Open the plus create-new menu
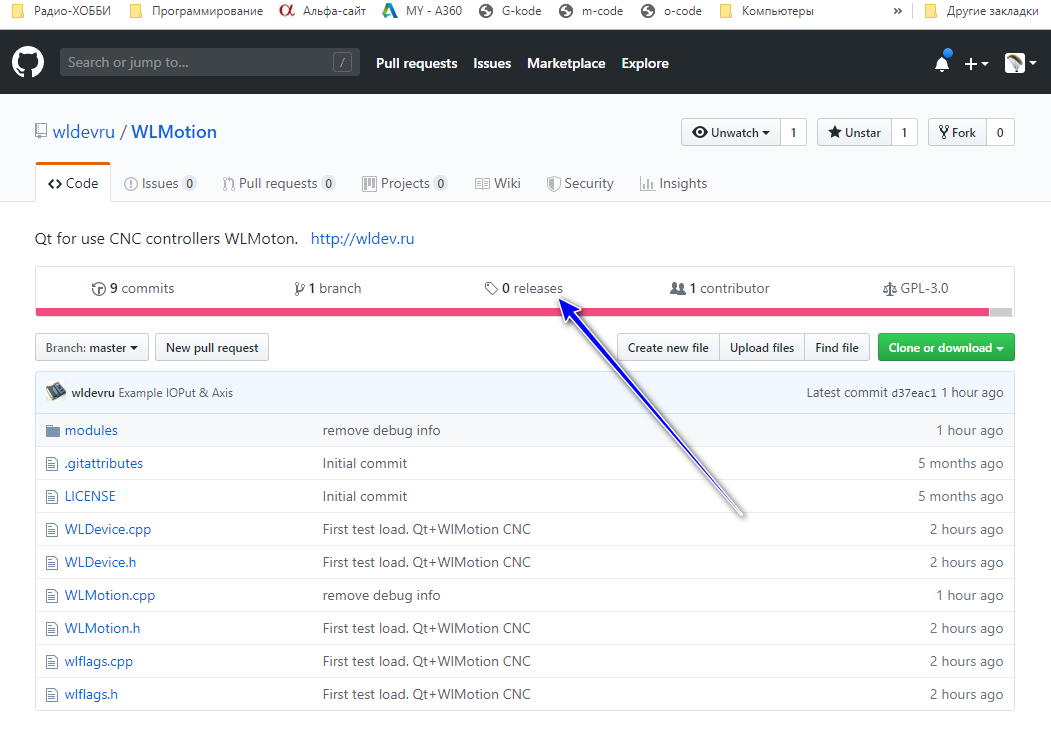Viewport: 1051px width, 733px height. point(976,64)
